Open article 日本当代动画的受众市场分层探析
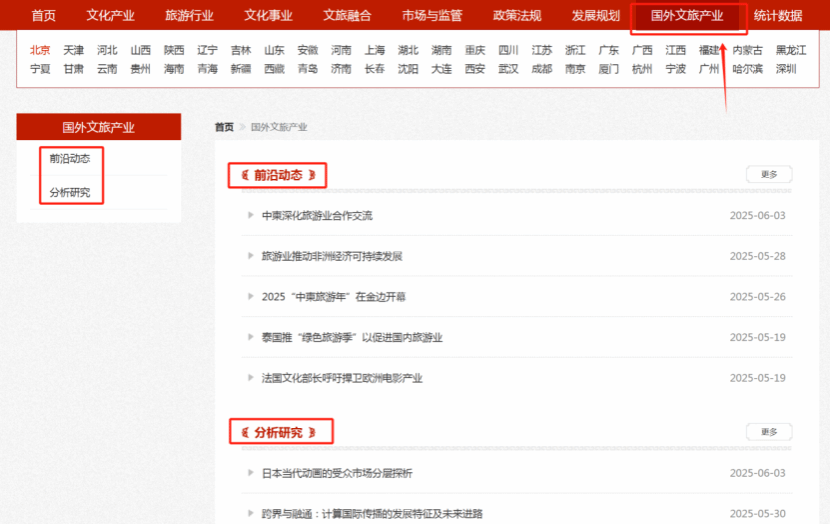This screenshot has width=830, height=524. point(336,473)
